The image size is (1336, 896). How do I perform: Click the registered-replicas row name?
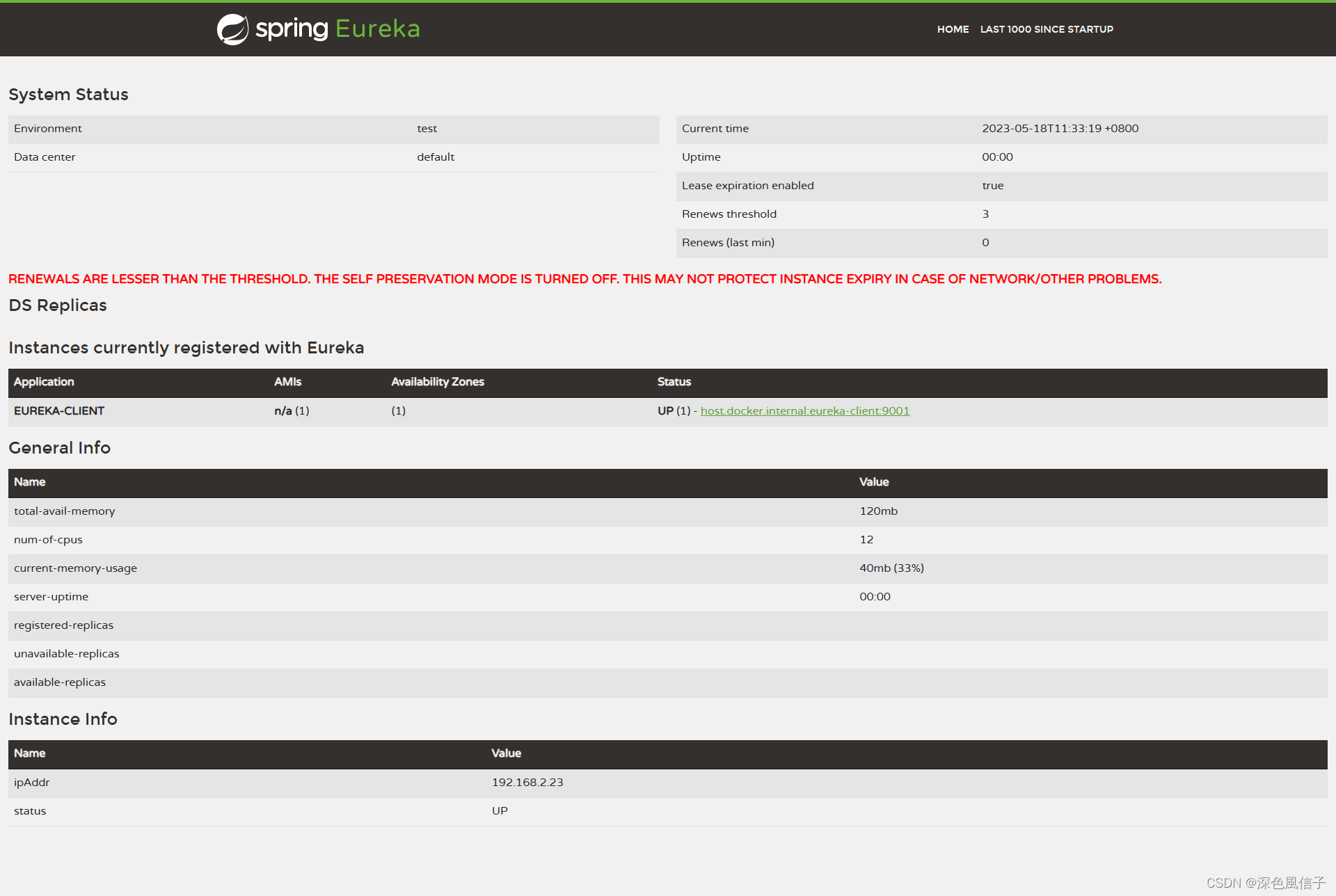pyautogui.click(x=63, y=625)
